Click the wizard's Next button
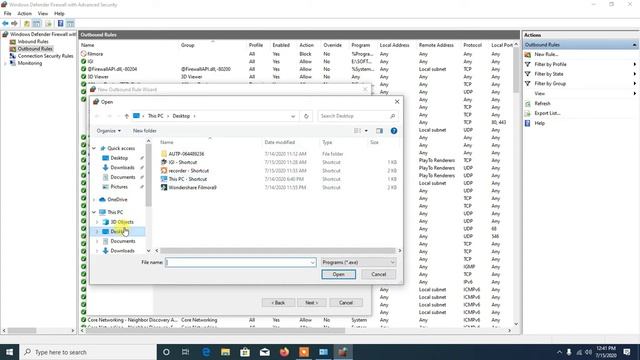Screen dimensions: 640x360 click(x=311, y=302)
